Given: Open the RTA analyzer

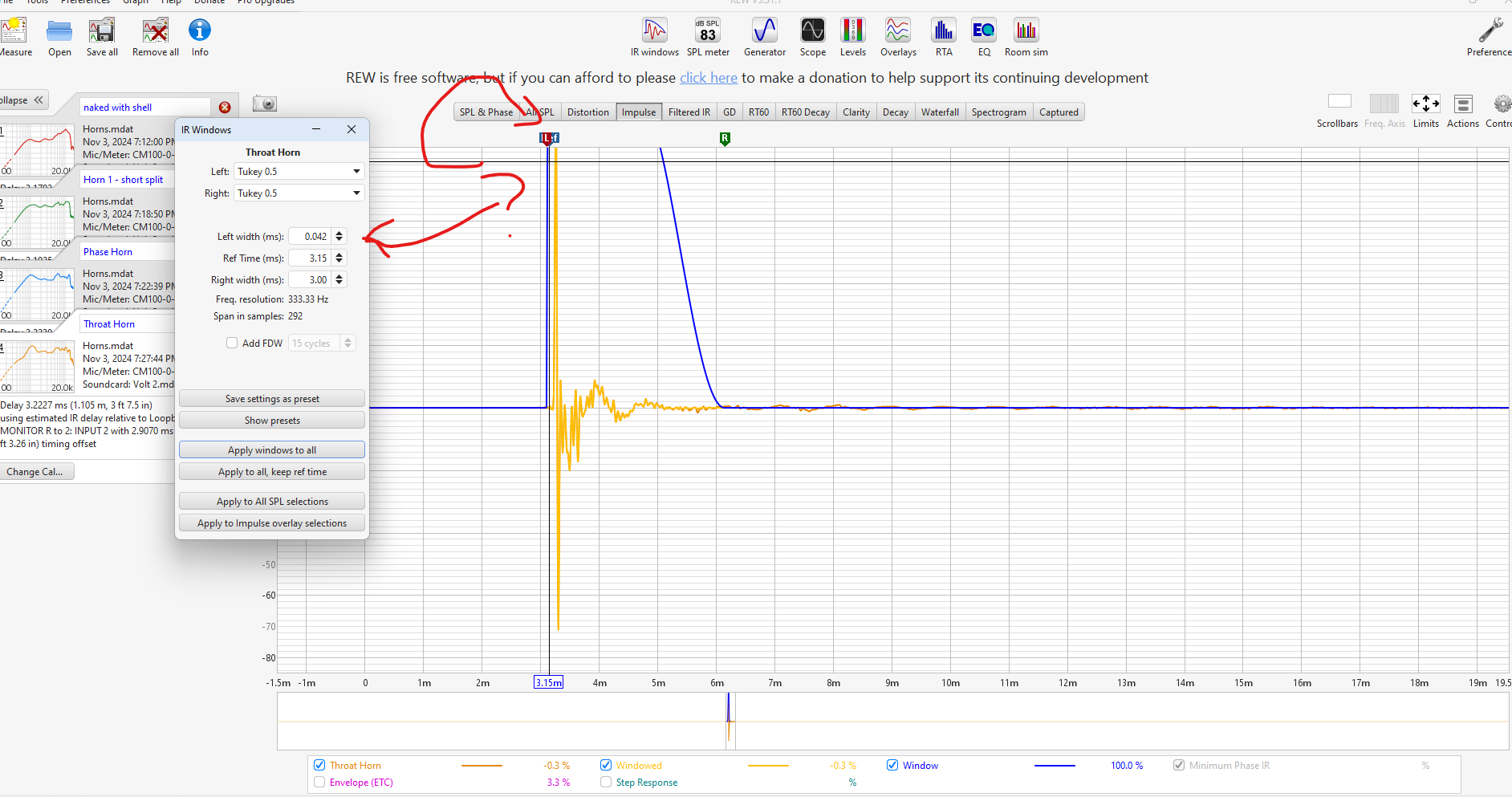Looking at the screenshot, I should click(x=944, y=30).
